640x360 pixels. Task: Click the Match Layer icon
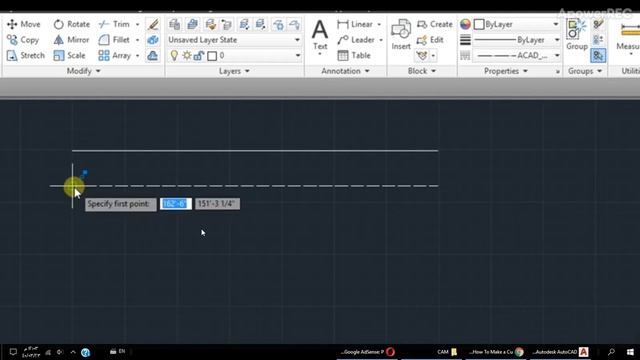(x=210, y=24)
